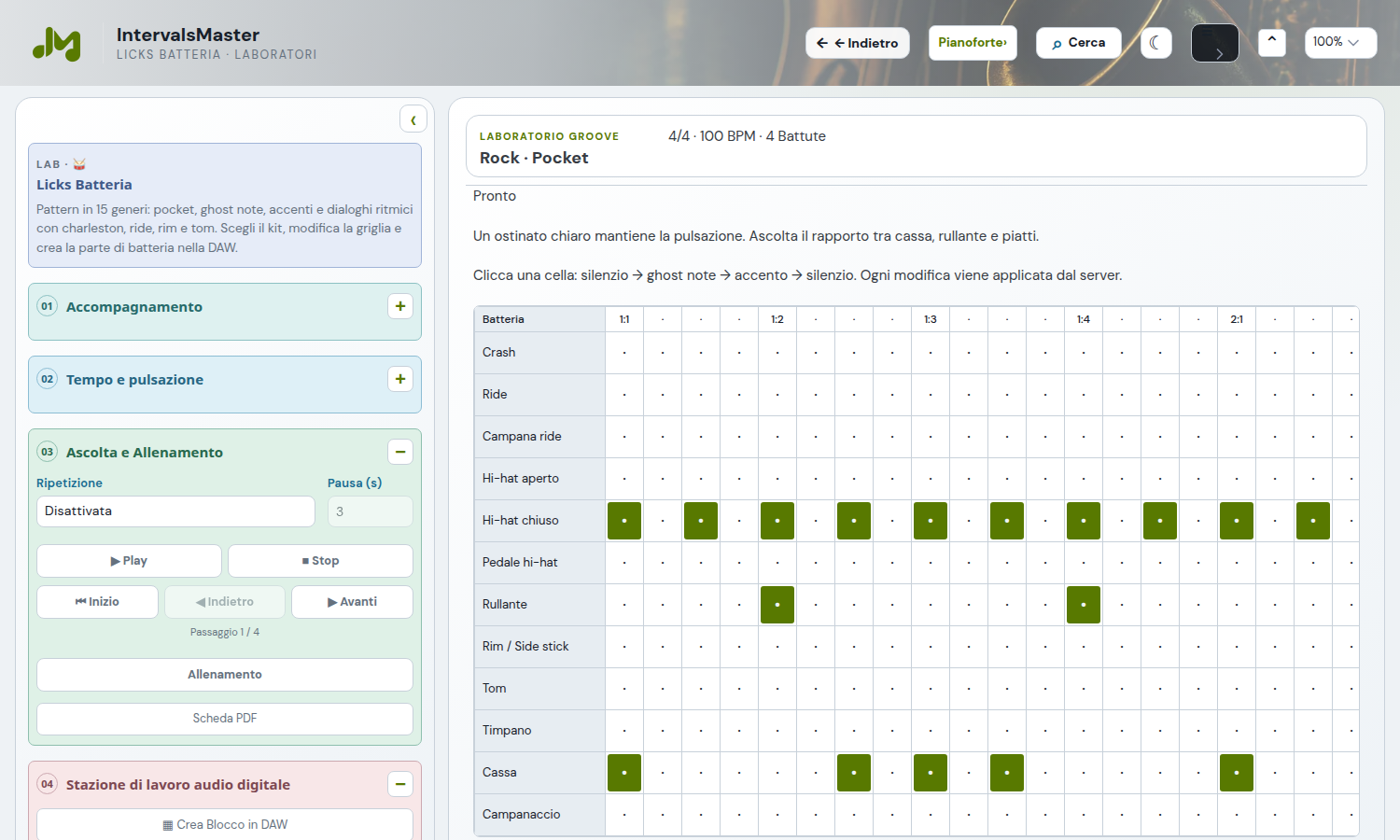1400x840 pixels.
Task: Toggle the Hi-hat chiuso cell at beat 1:3
Action: (x=931, y=521)
